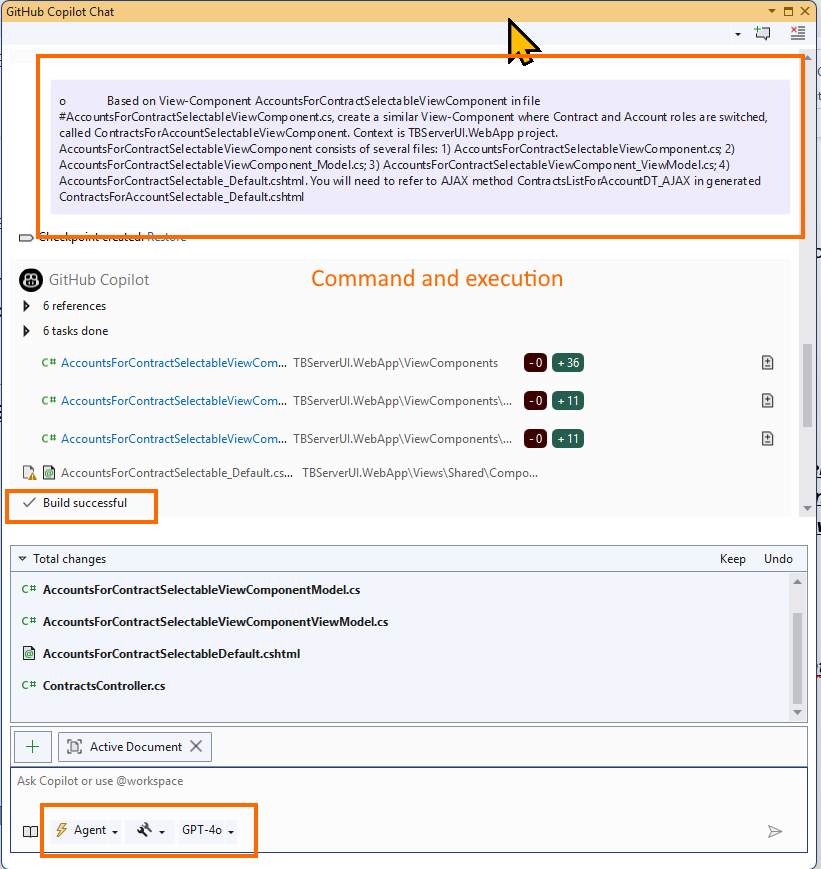
Task: Open the GPT-4o model dropdown
Action: 208,830
